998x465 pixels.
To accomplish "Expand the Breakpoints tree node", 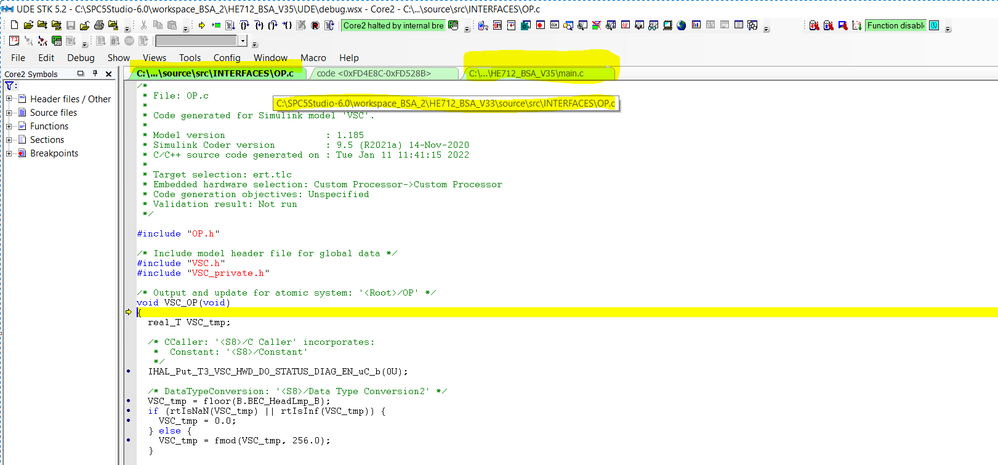I will click(10, 153).
